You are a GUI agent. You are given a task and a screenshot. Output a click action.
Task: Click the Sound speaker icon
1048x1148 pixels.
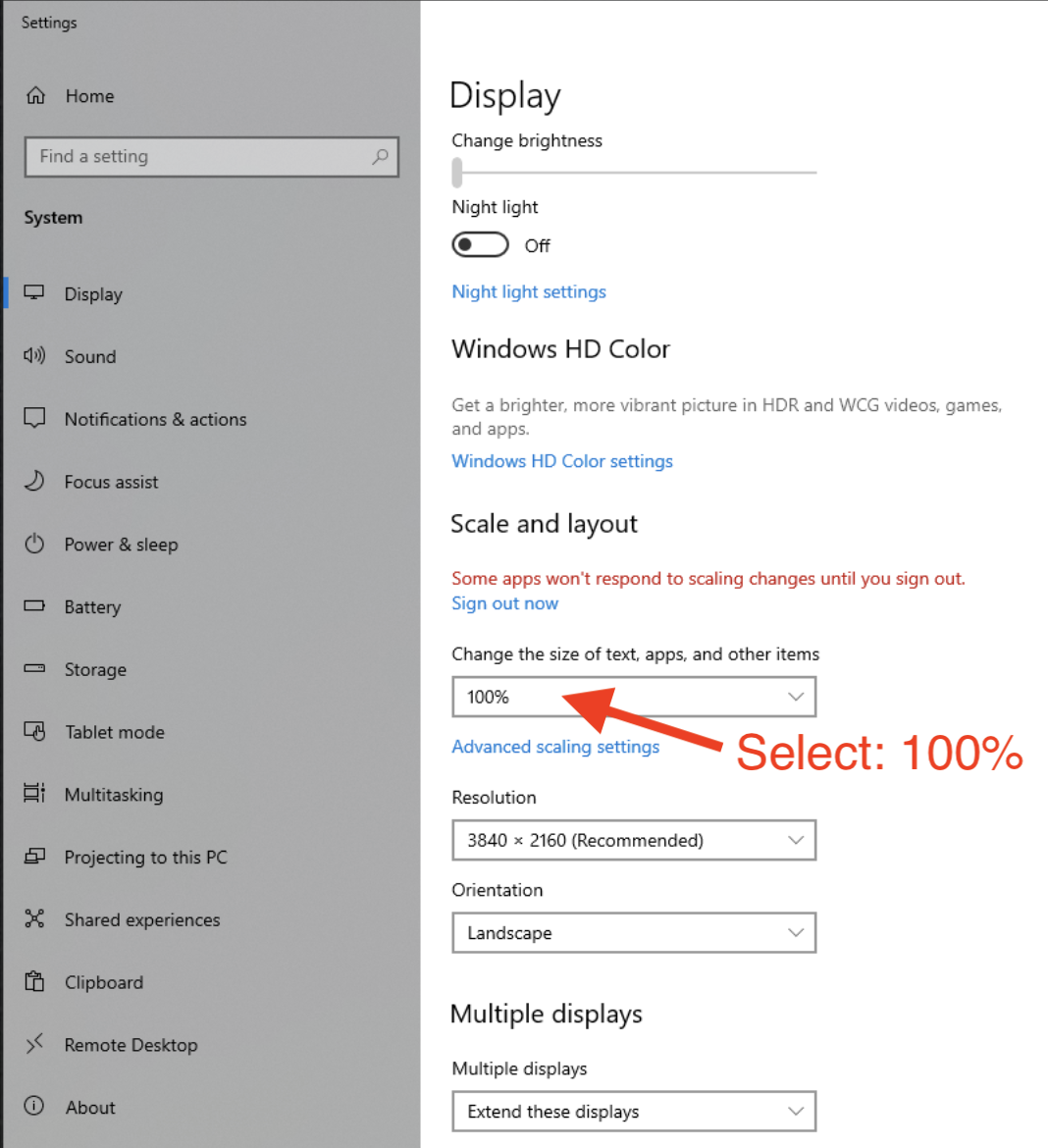point(34,356)
